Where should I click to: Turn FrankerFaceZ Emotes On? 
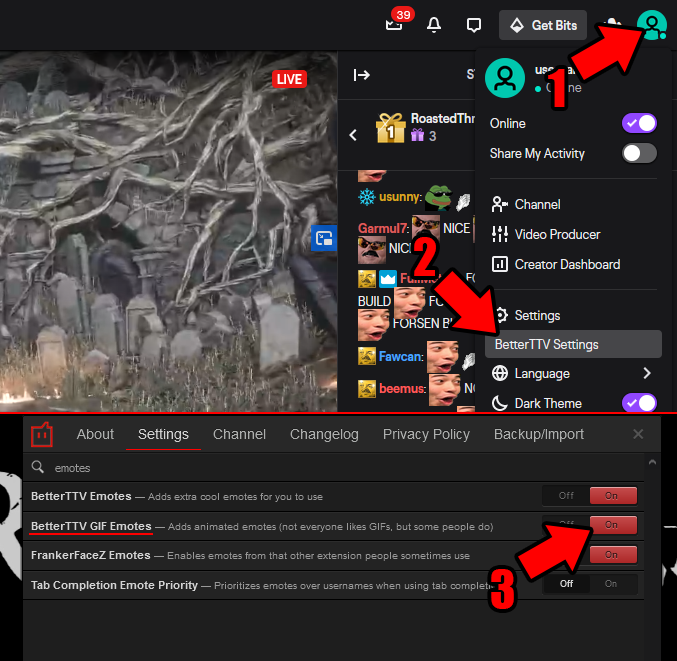(613, 554)
